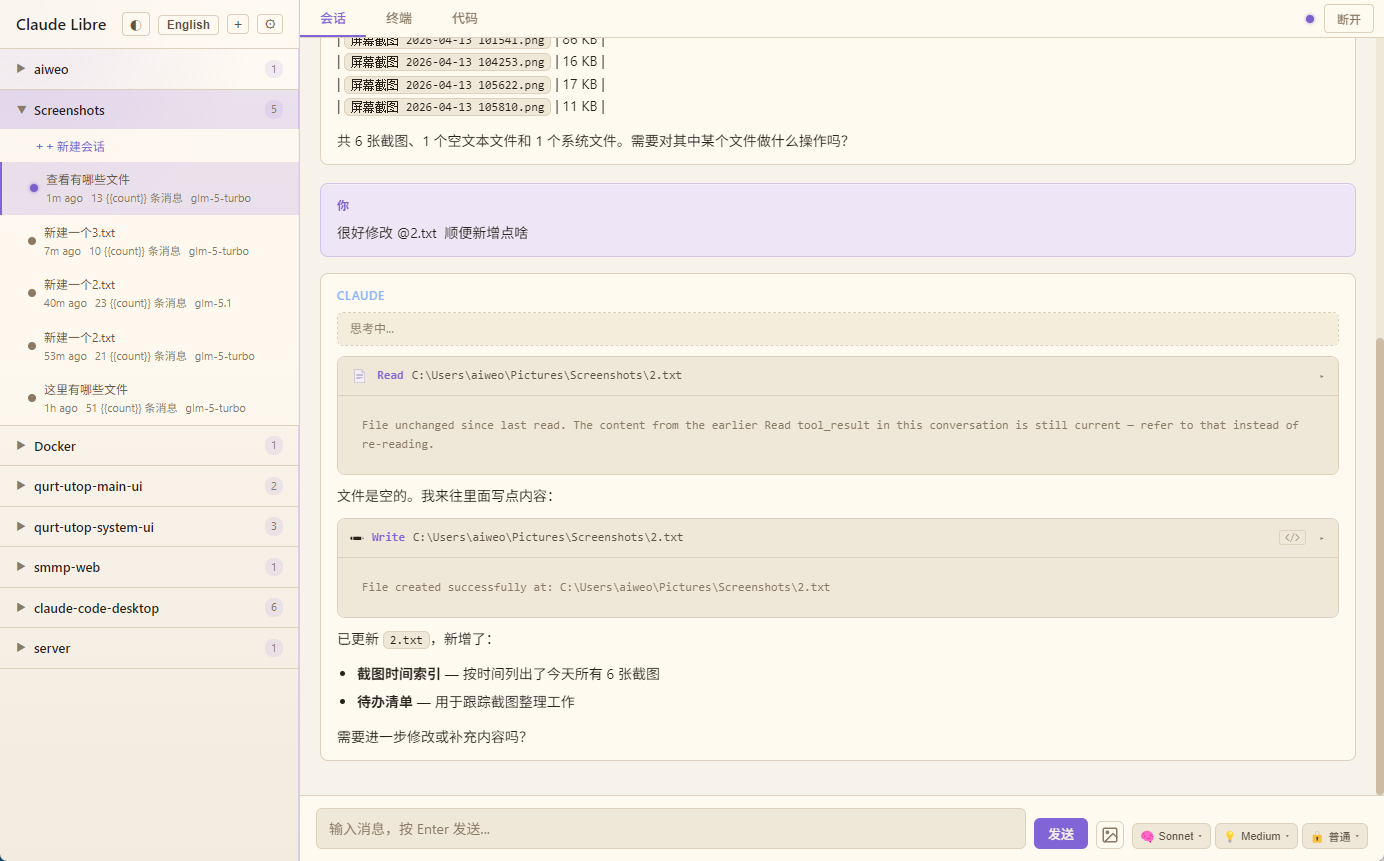Switch to the 会话 tab
This screenshot has height=861, width=1384.
click(333, 18)
